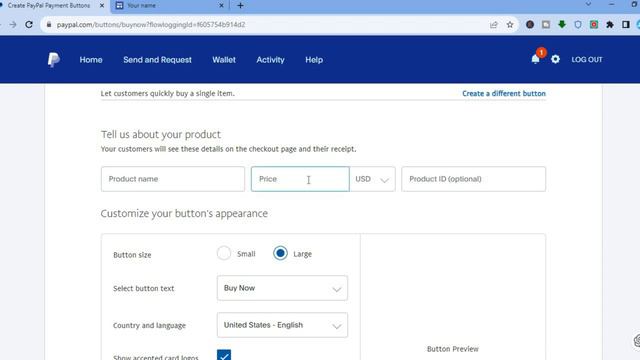Click the PayPal logo icon

tap(53, 60)
